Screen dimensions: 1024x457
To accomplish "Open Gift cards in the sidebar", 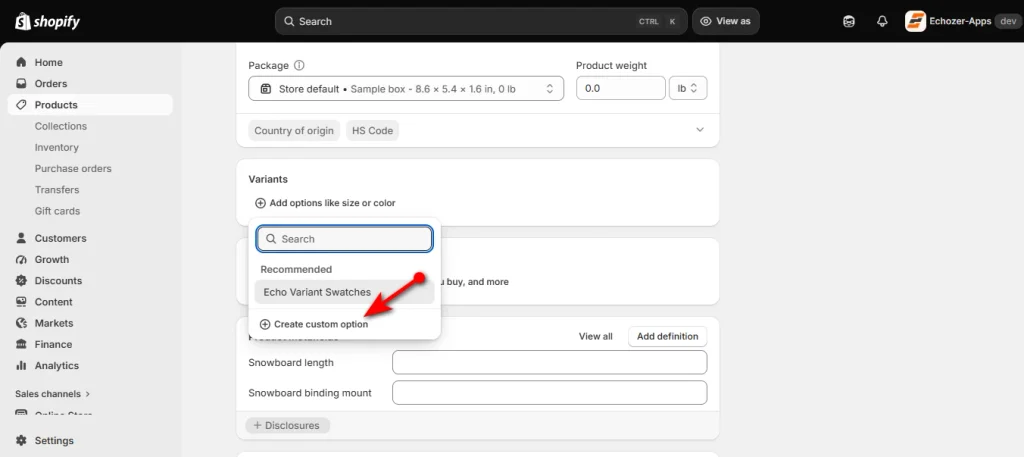I will 57,211.
